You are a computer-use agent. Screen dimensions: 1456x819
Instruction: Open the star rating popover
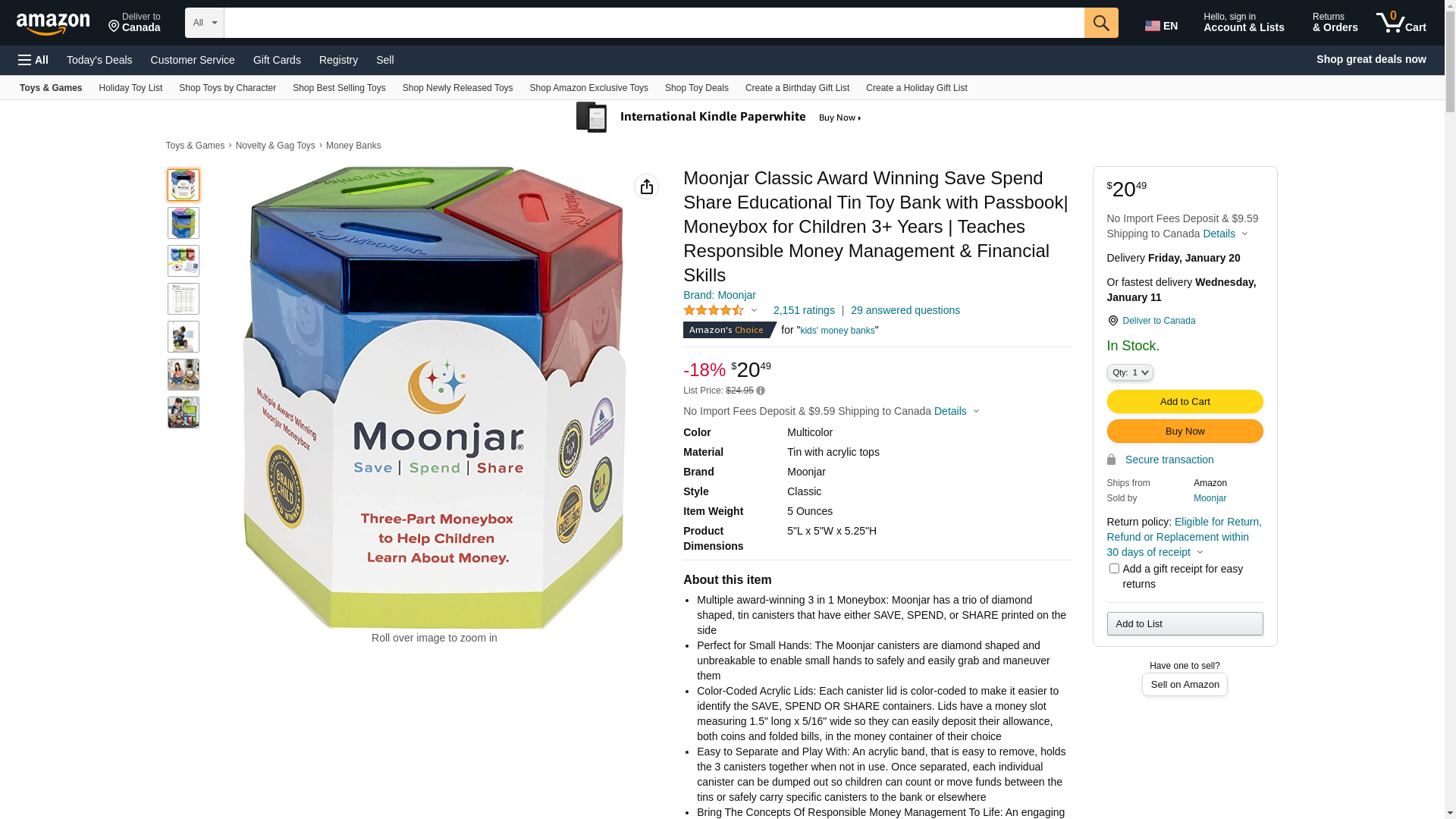720,310
